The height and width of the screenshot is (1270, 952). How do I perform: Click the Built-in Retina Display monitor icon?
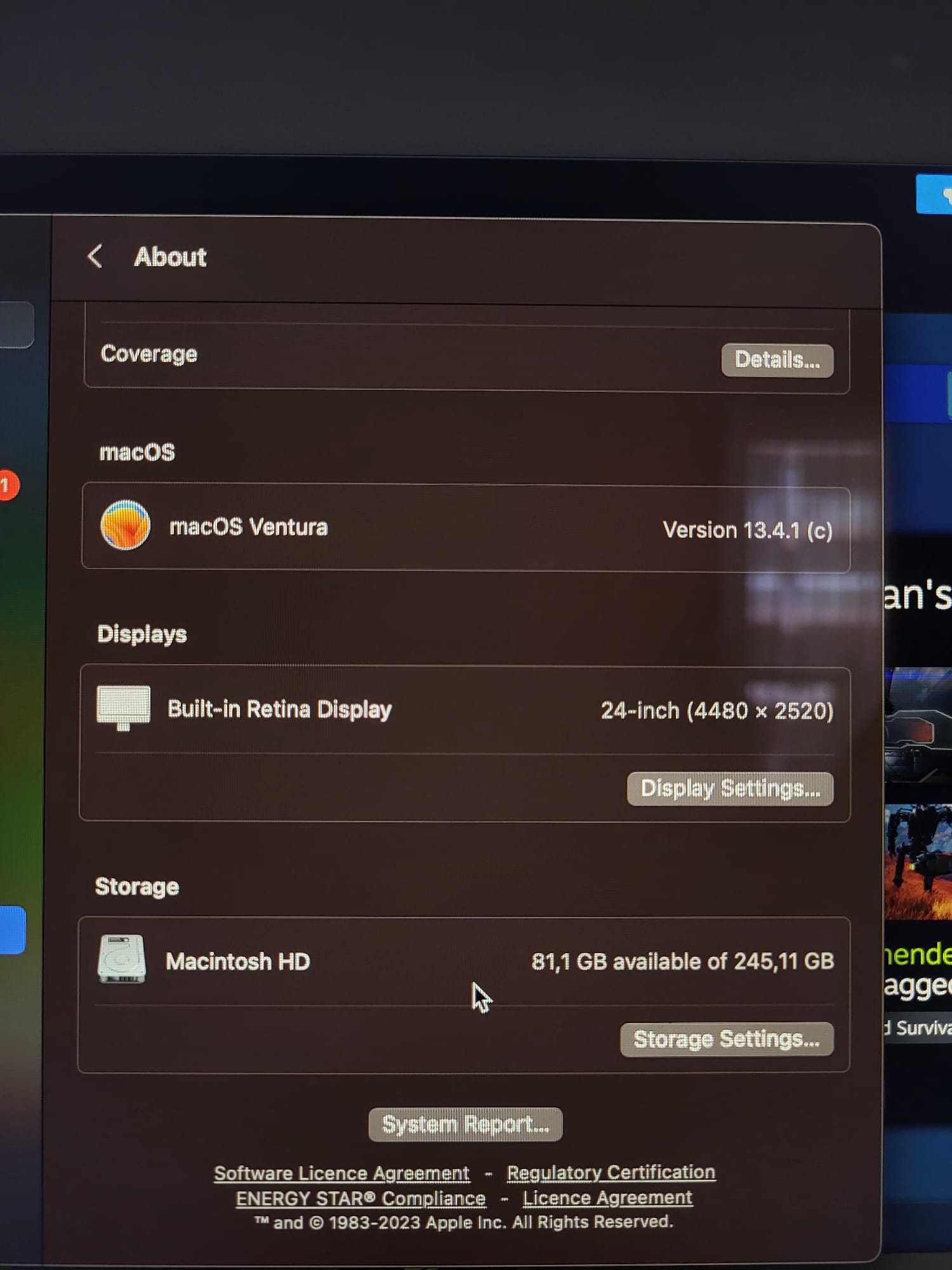point(123,707)
